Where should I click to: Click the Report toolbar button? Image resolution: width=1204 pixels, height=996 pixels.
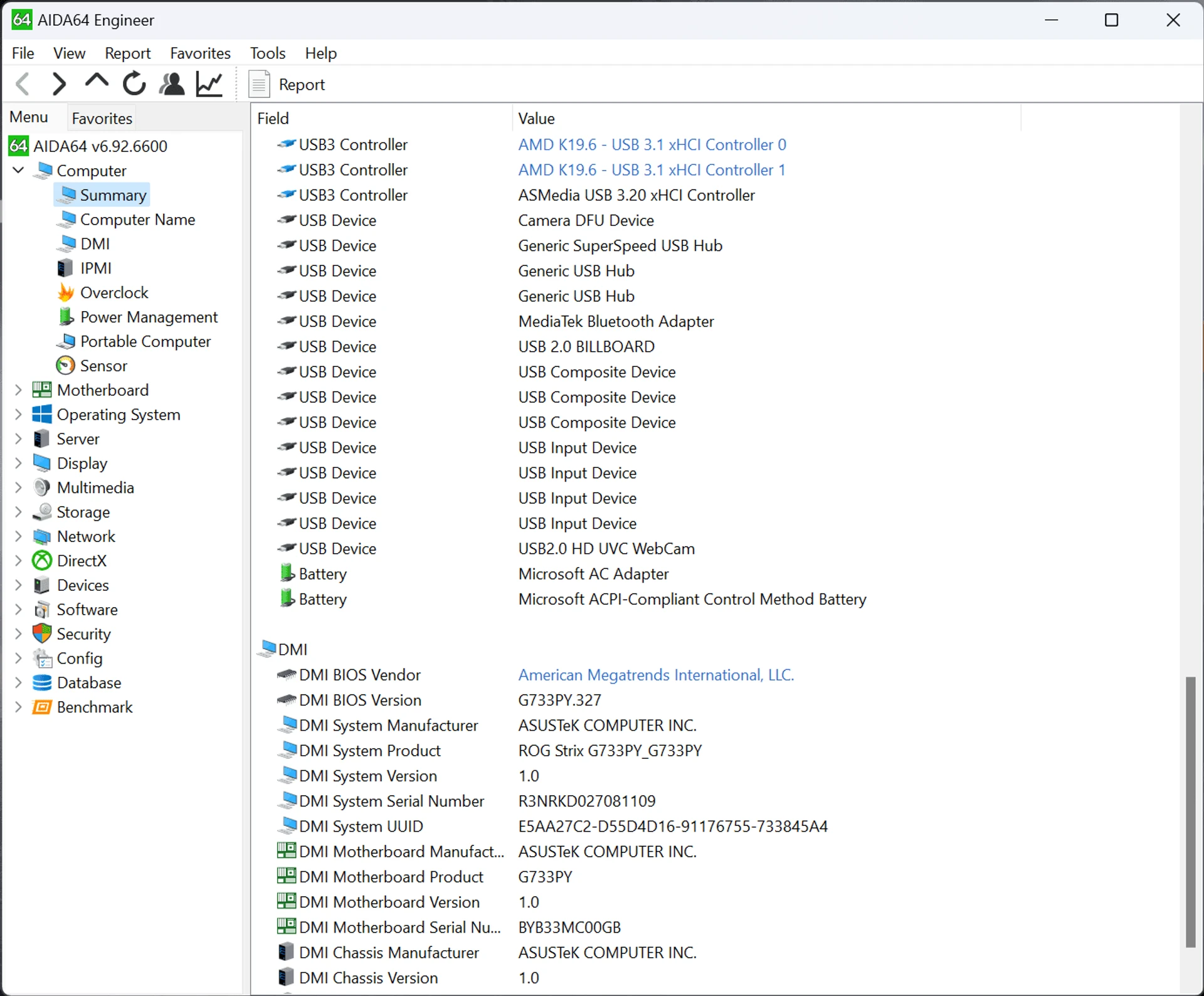coord(287,84)
